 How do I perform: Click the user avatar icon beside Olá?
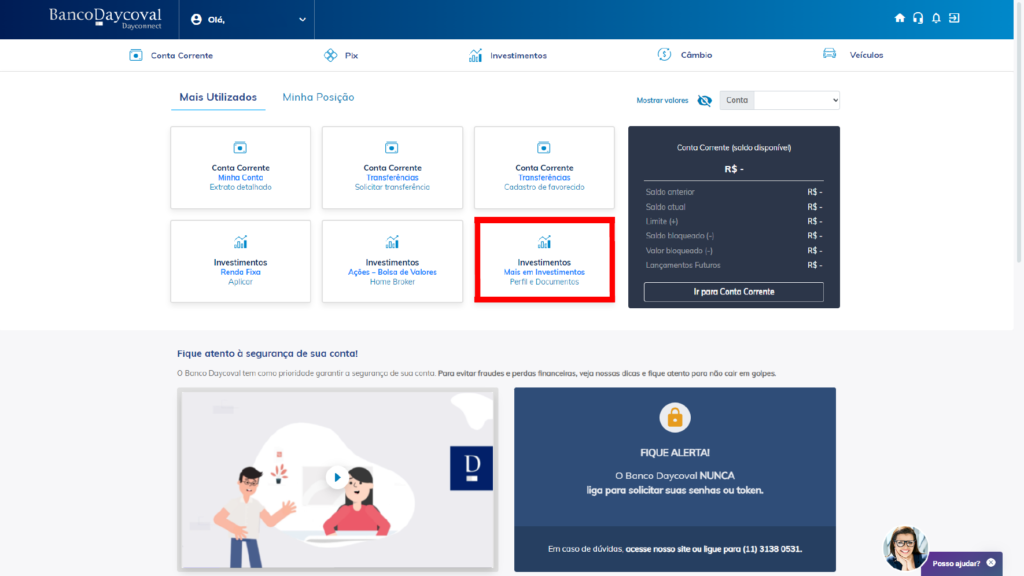tap(196, 20)
